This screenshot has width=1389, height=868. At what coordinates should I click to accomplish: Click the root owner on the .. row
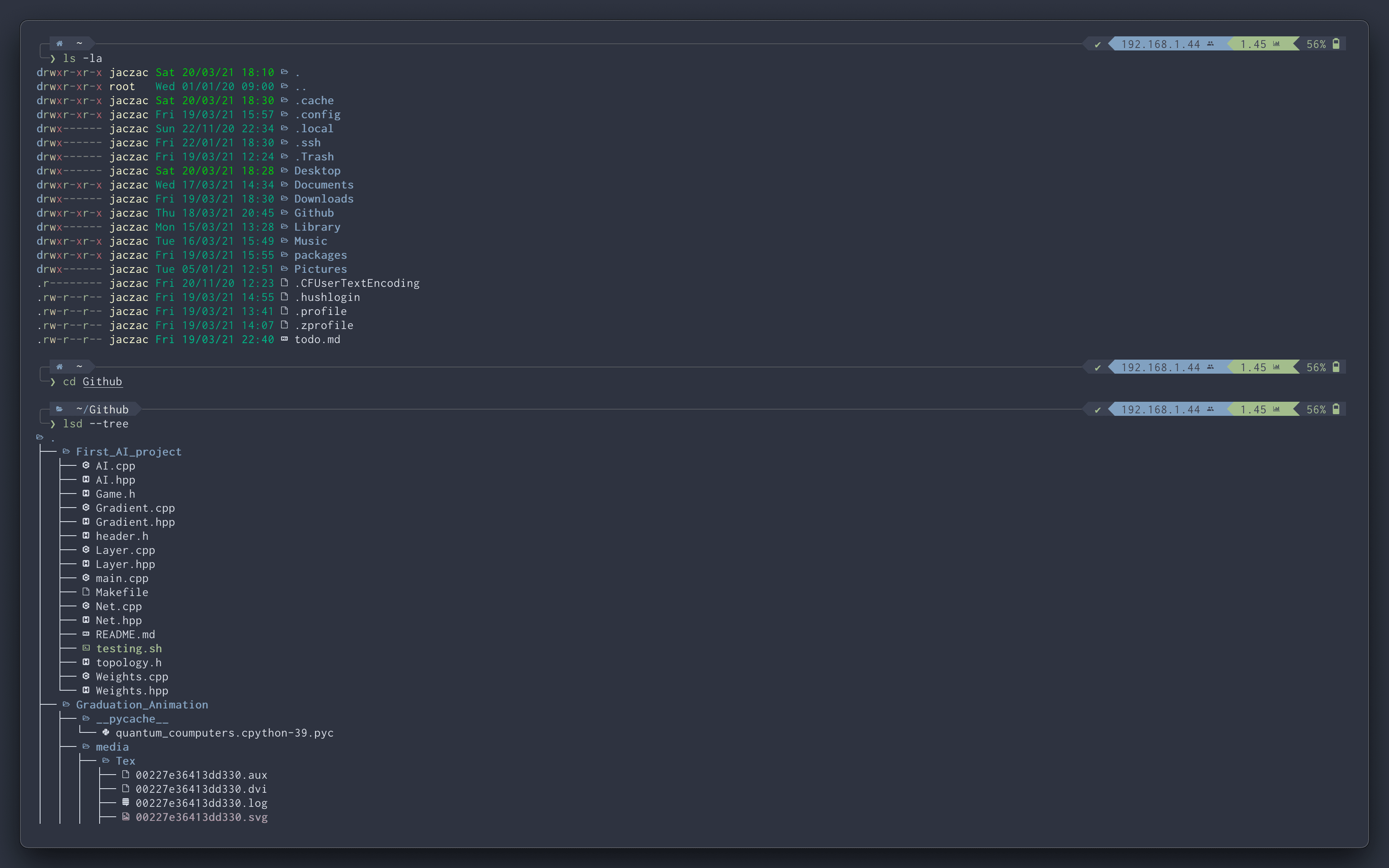click(122, 86)
